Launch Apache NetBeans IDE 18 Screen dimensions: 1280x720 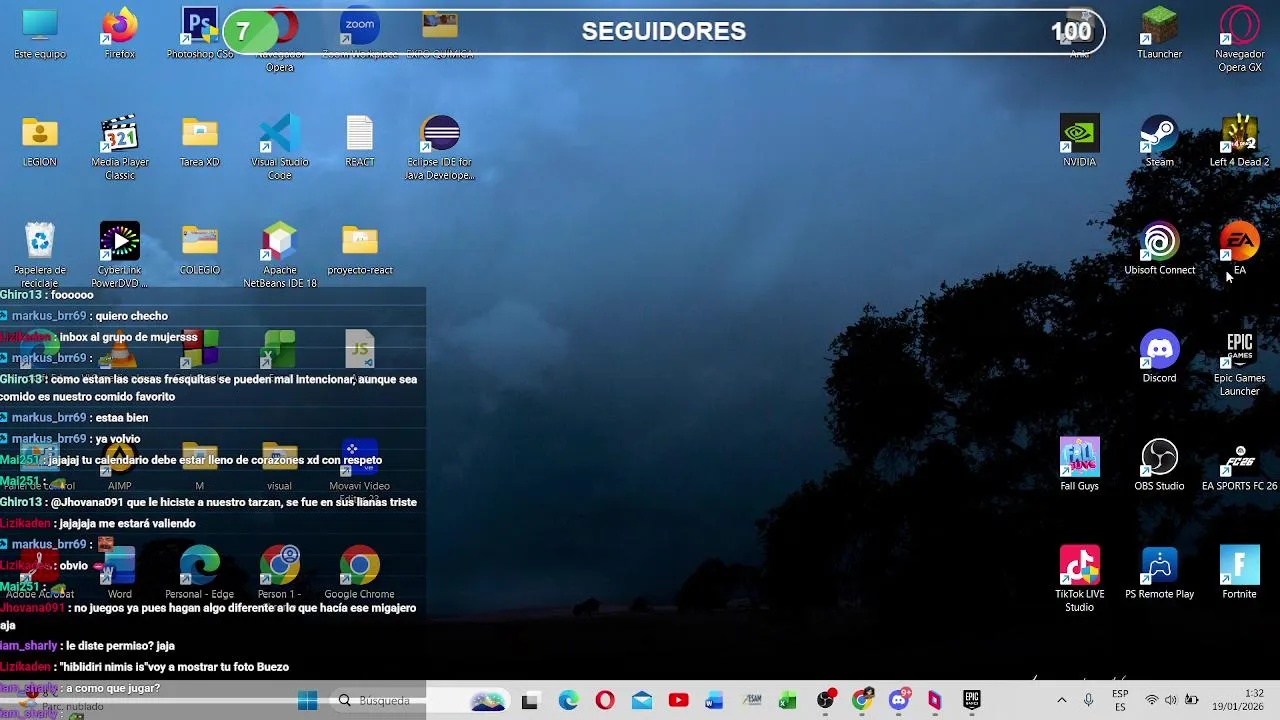point(280,255)
